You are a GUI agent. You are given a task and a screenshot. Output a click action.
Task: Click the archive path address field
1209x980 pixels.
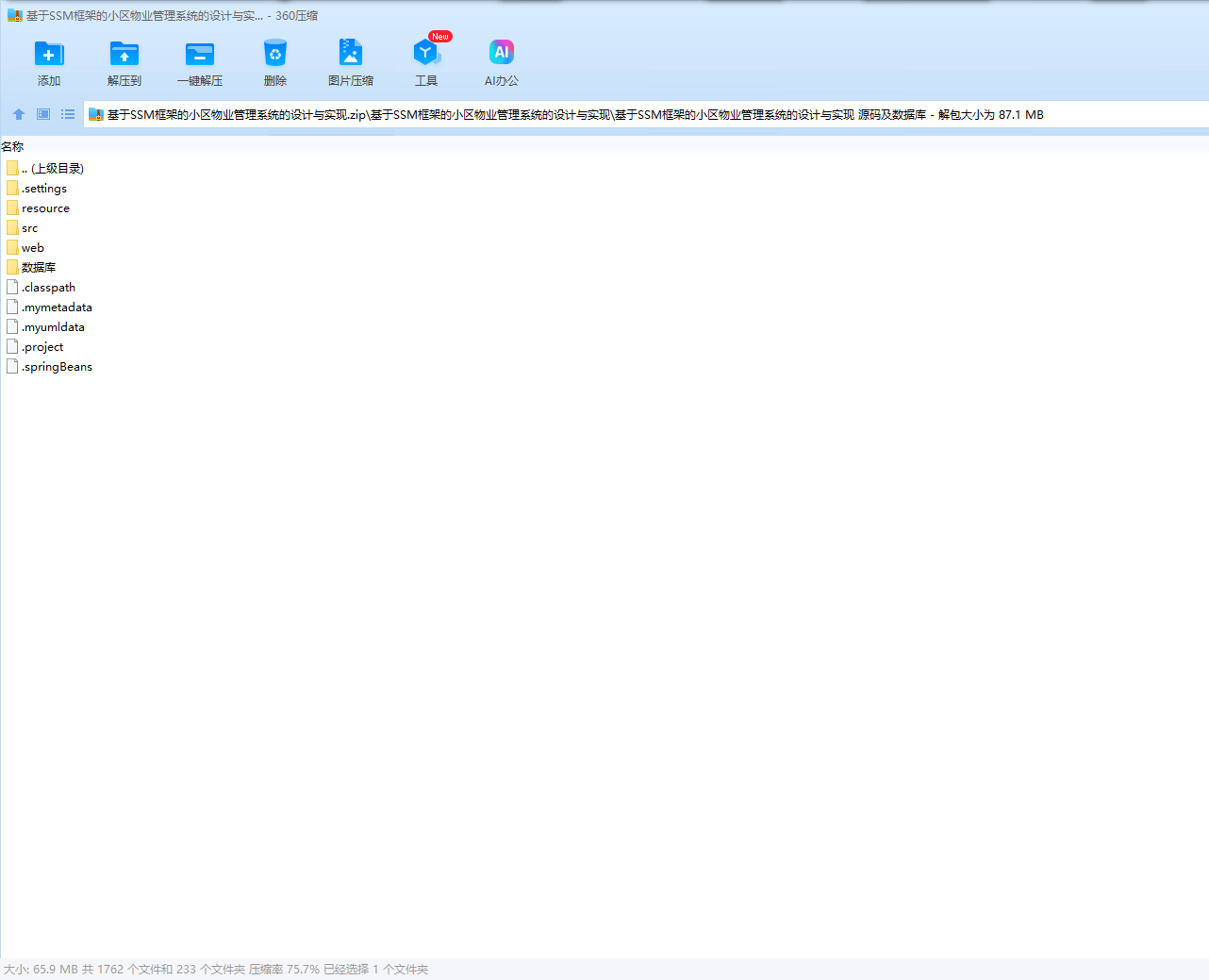(646, 114)
